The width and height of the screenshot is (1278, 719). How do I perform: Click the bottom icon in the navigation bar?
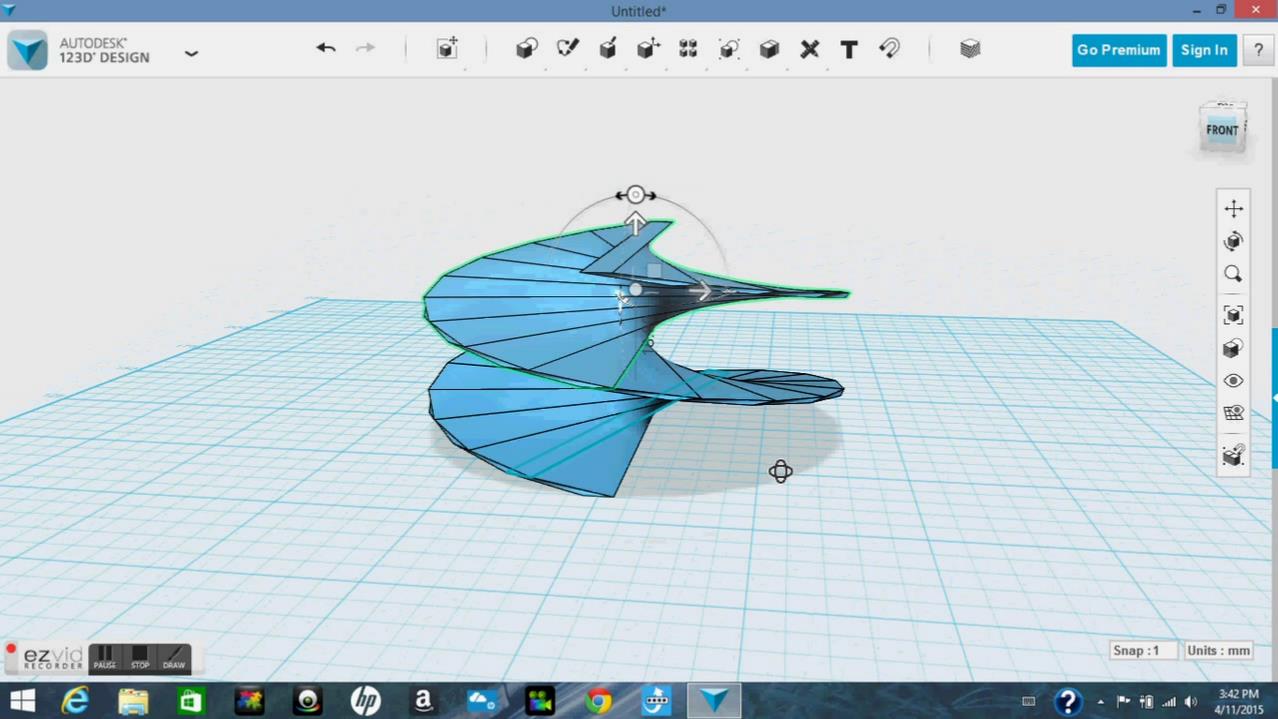(x=1233, y=455)
